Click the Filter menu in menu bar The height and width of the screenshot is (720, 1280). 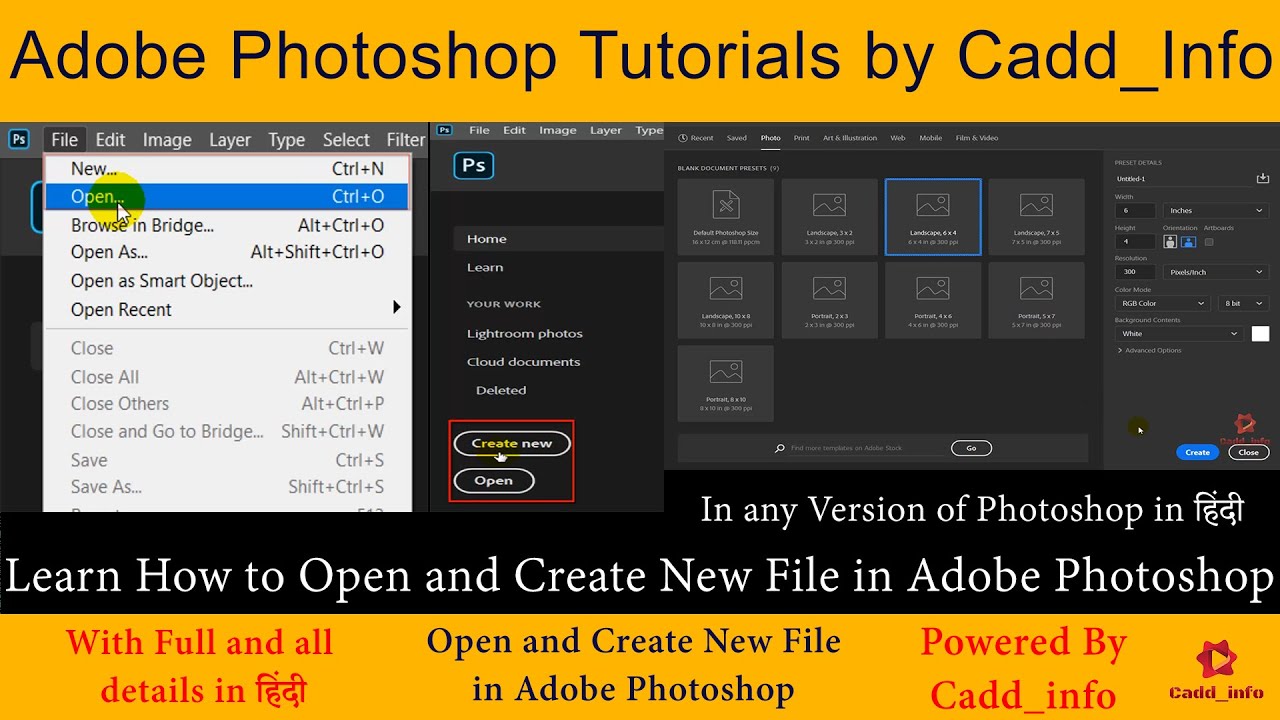[x=405, y=139]
